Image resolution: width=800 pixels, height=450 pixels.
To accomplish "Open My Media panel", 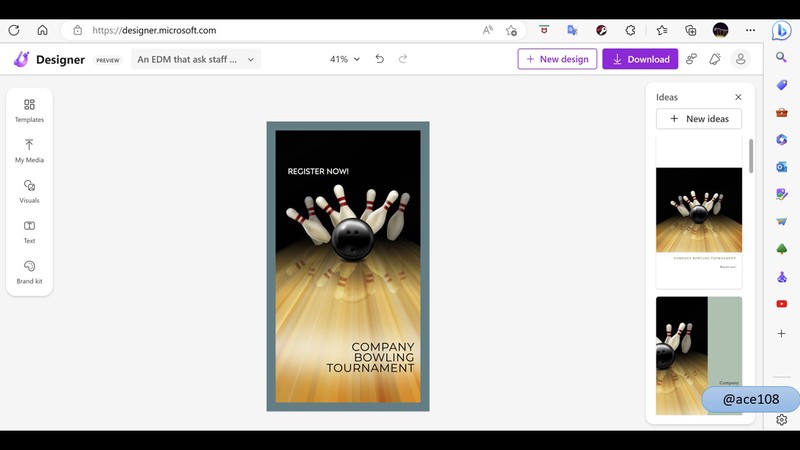I will 29,151.
